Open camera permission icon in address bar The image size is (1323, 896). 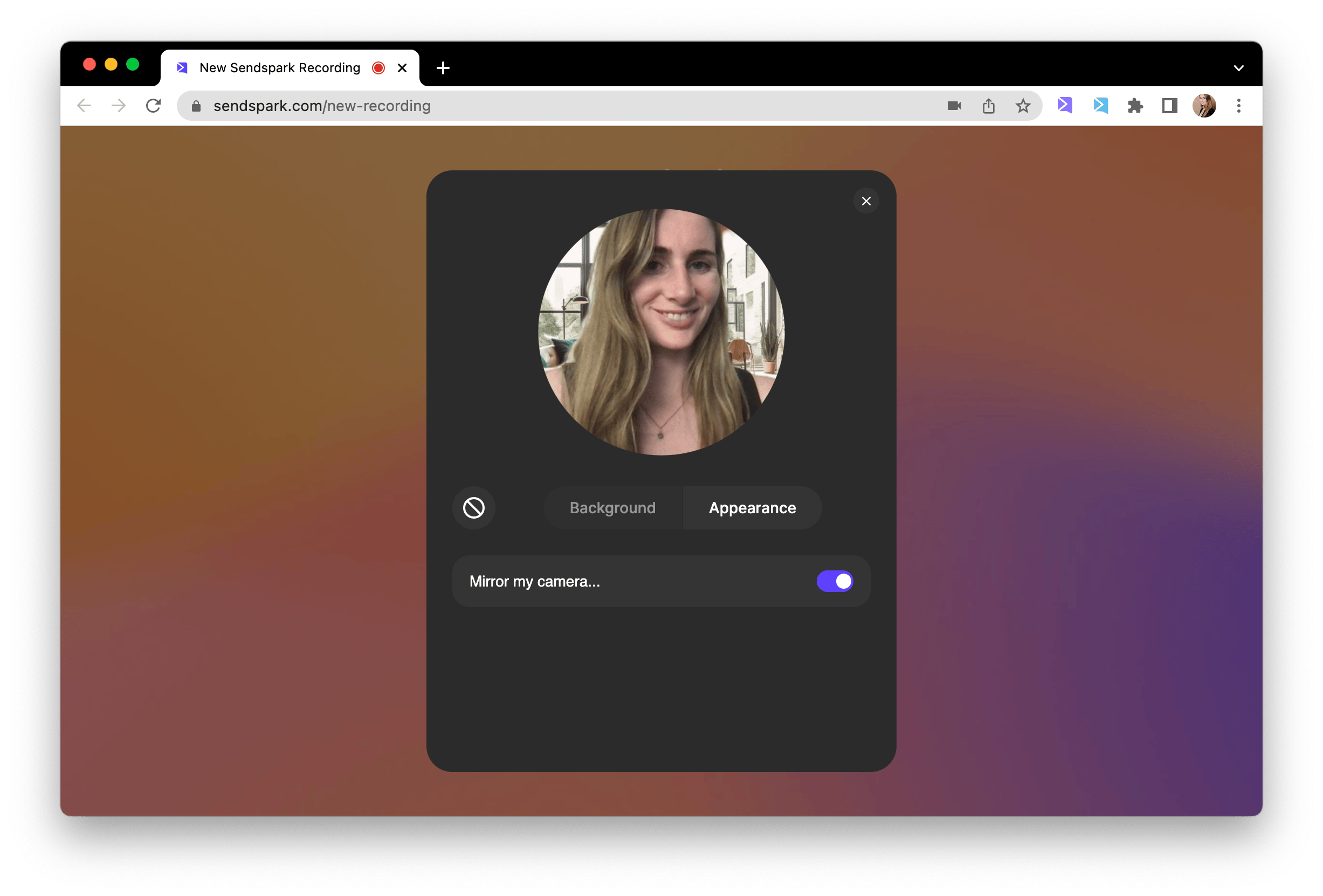pyautogui.click(x=954, y=106)
